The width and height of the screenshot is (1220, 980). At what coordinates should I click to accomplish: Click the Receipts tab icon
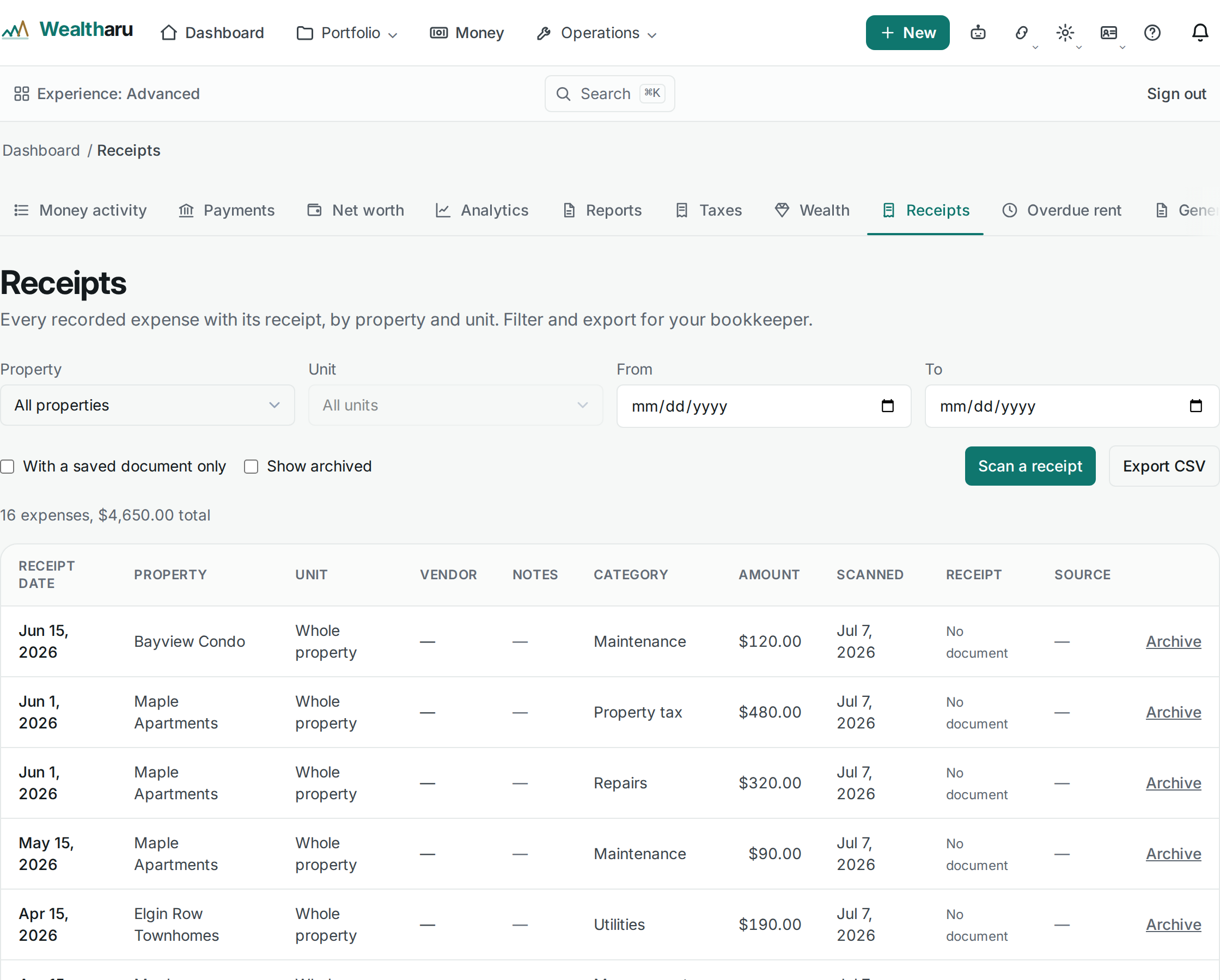888,211
